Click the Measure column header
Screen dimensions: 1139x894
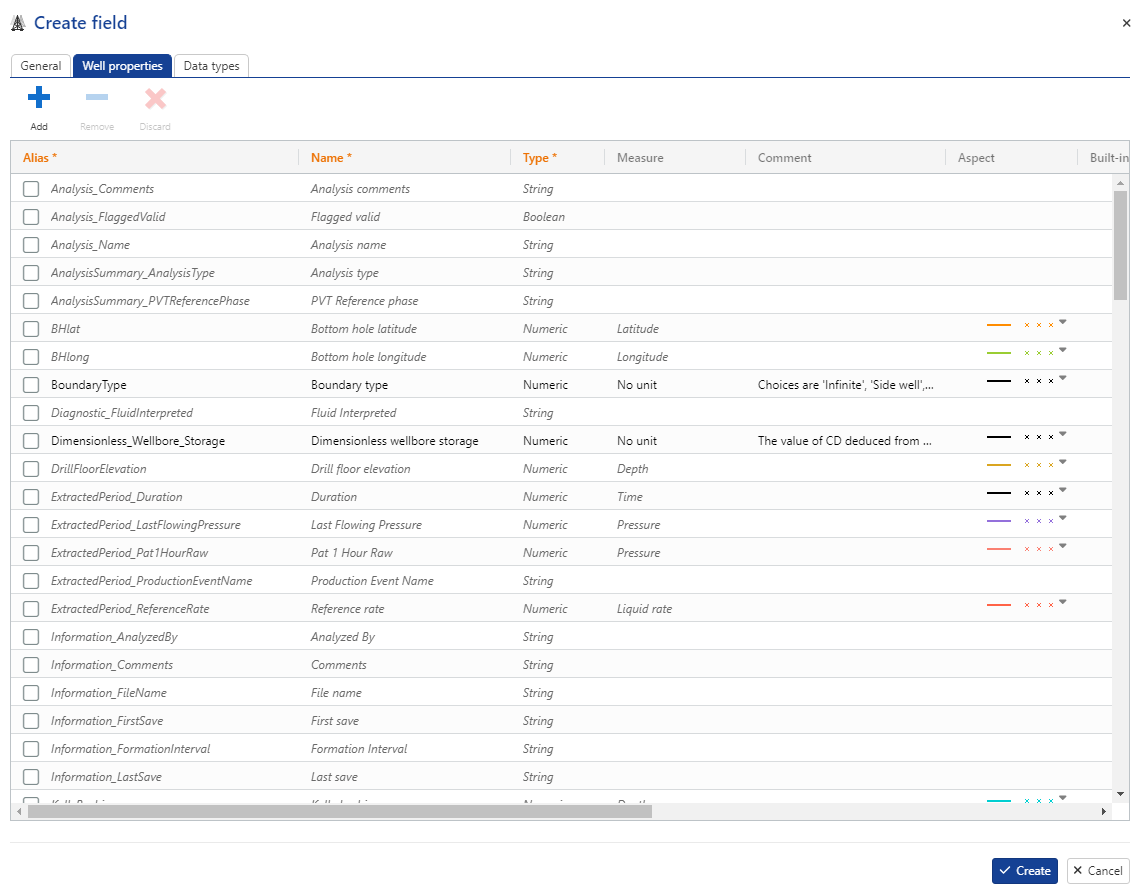[x=640, y=158]
